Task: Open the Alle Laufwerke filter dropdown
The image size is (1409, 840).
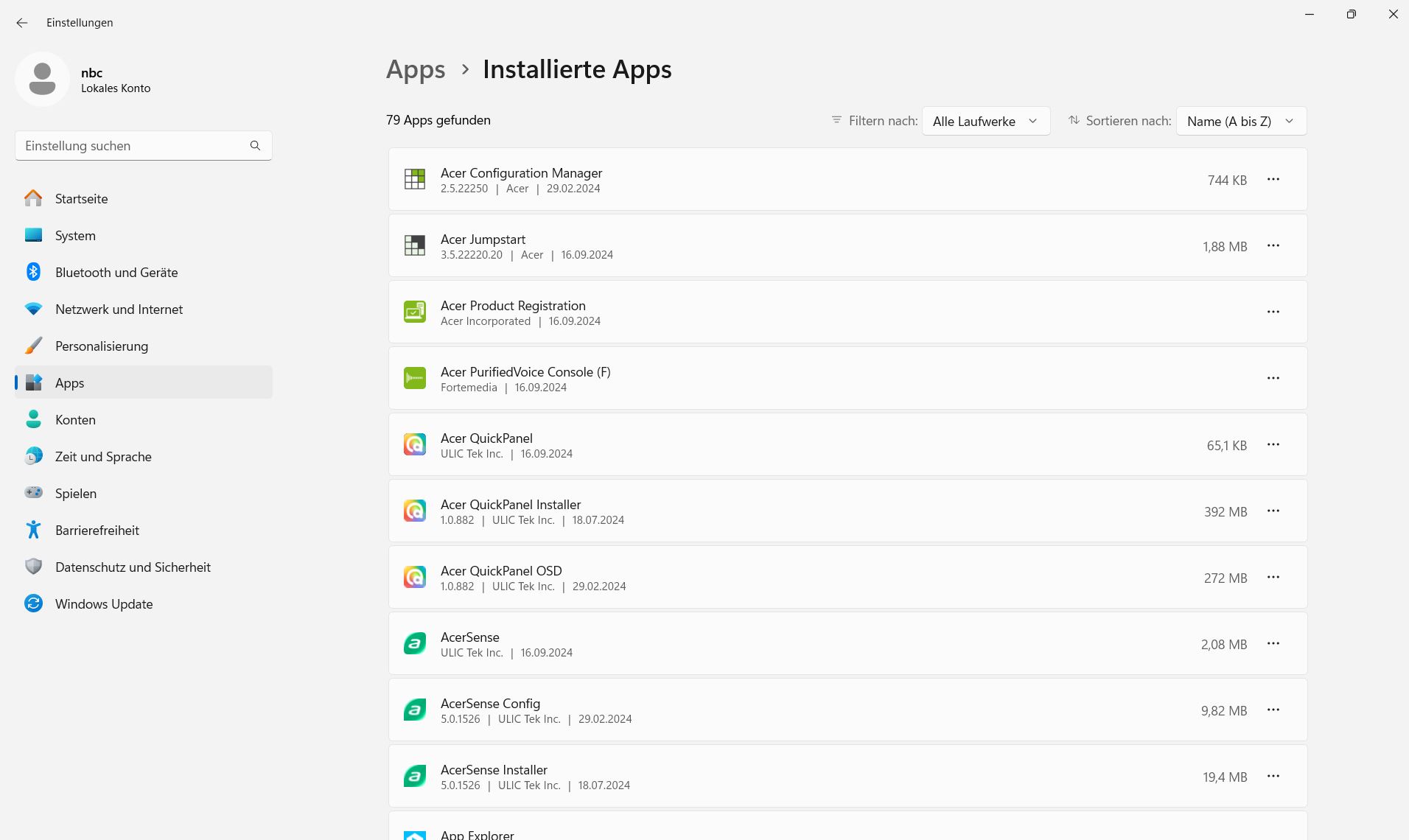Action: [985, 121]
